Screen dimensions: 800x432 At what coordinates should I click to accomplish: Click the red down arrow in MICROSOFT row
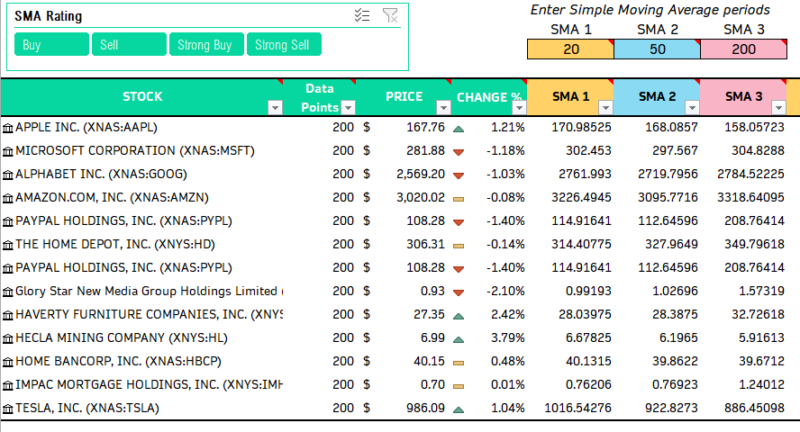[459, 152]
